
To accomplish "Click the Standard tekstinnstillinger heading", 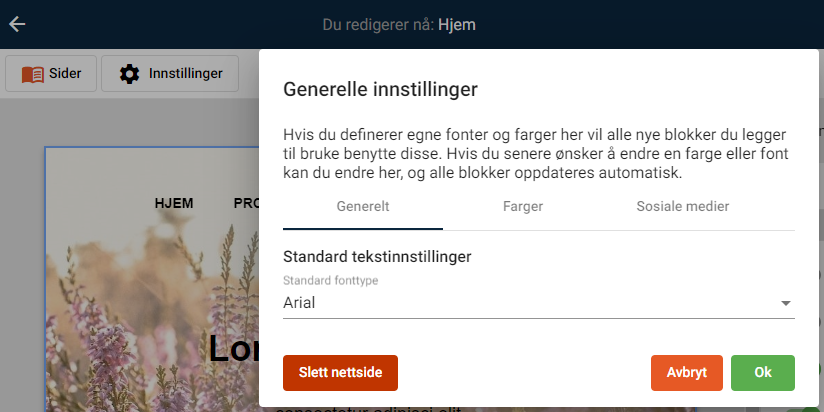I will (x=377, y=256).
